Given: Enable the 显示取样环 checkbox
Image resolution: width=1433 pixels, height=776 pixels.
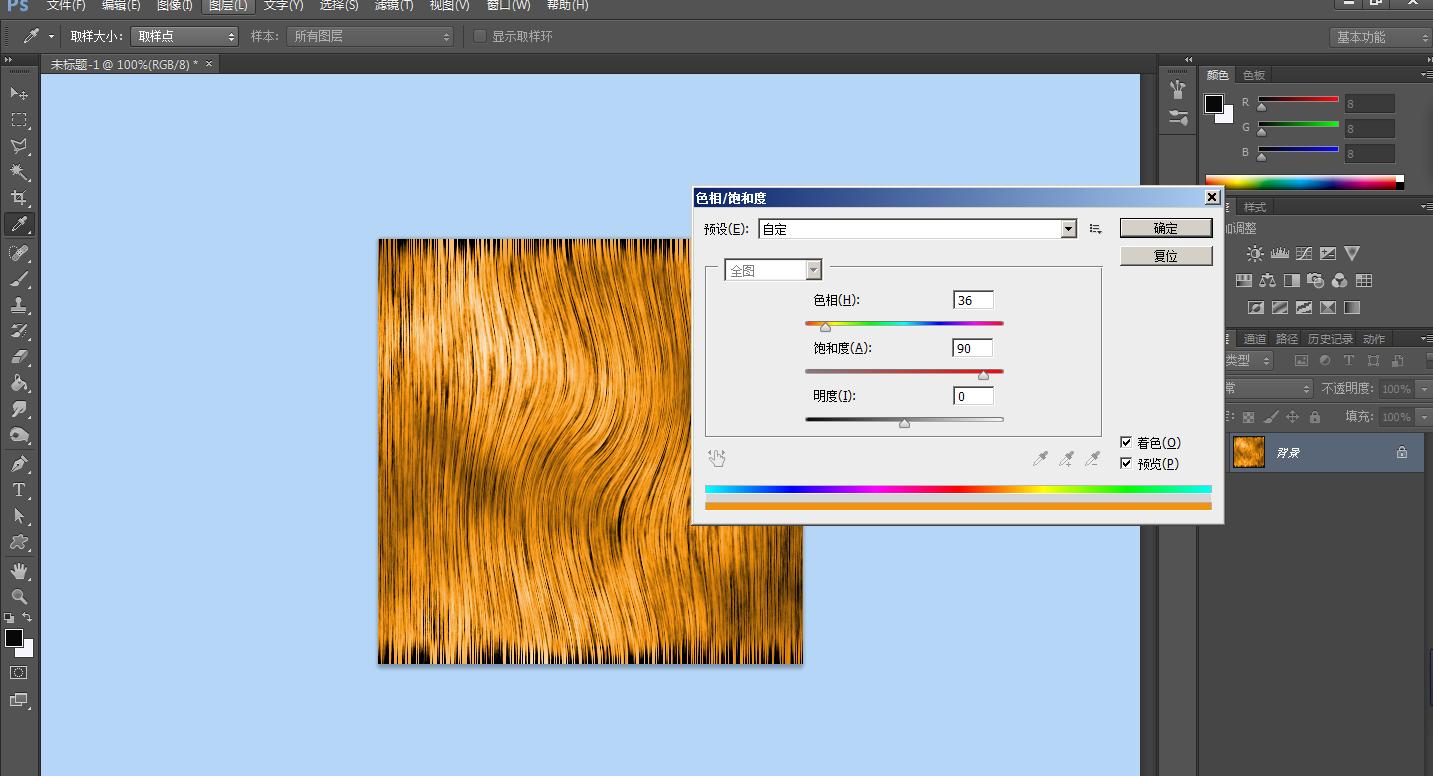Looking at the screenshot, I should coord(480,36).
